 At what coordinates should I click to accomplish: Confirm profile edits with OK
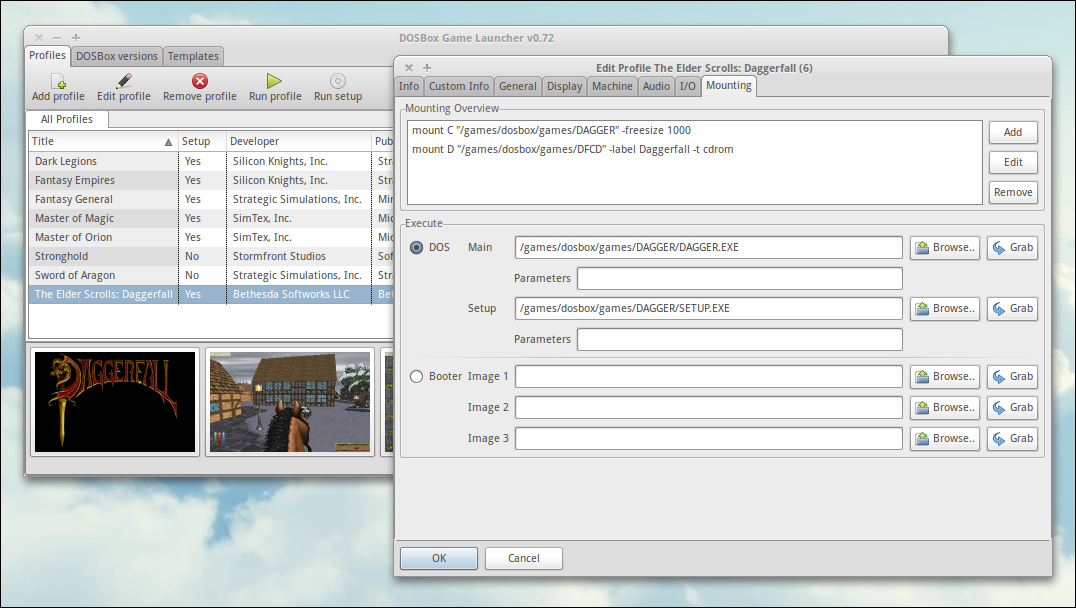[439, 559]
